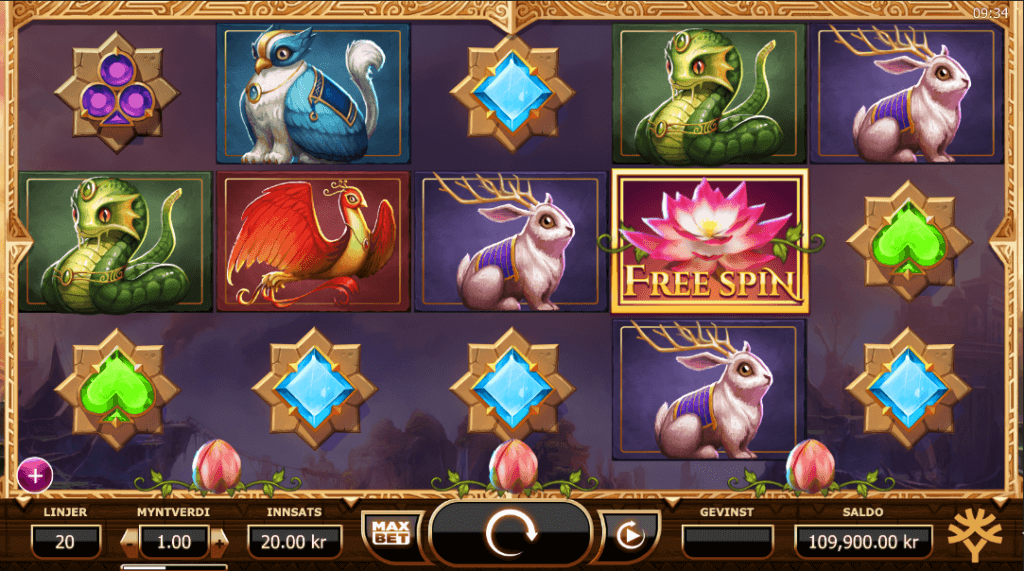Open the purple plus menu button
The image size is (1024, 571).
pos(35,476)
